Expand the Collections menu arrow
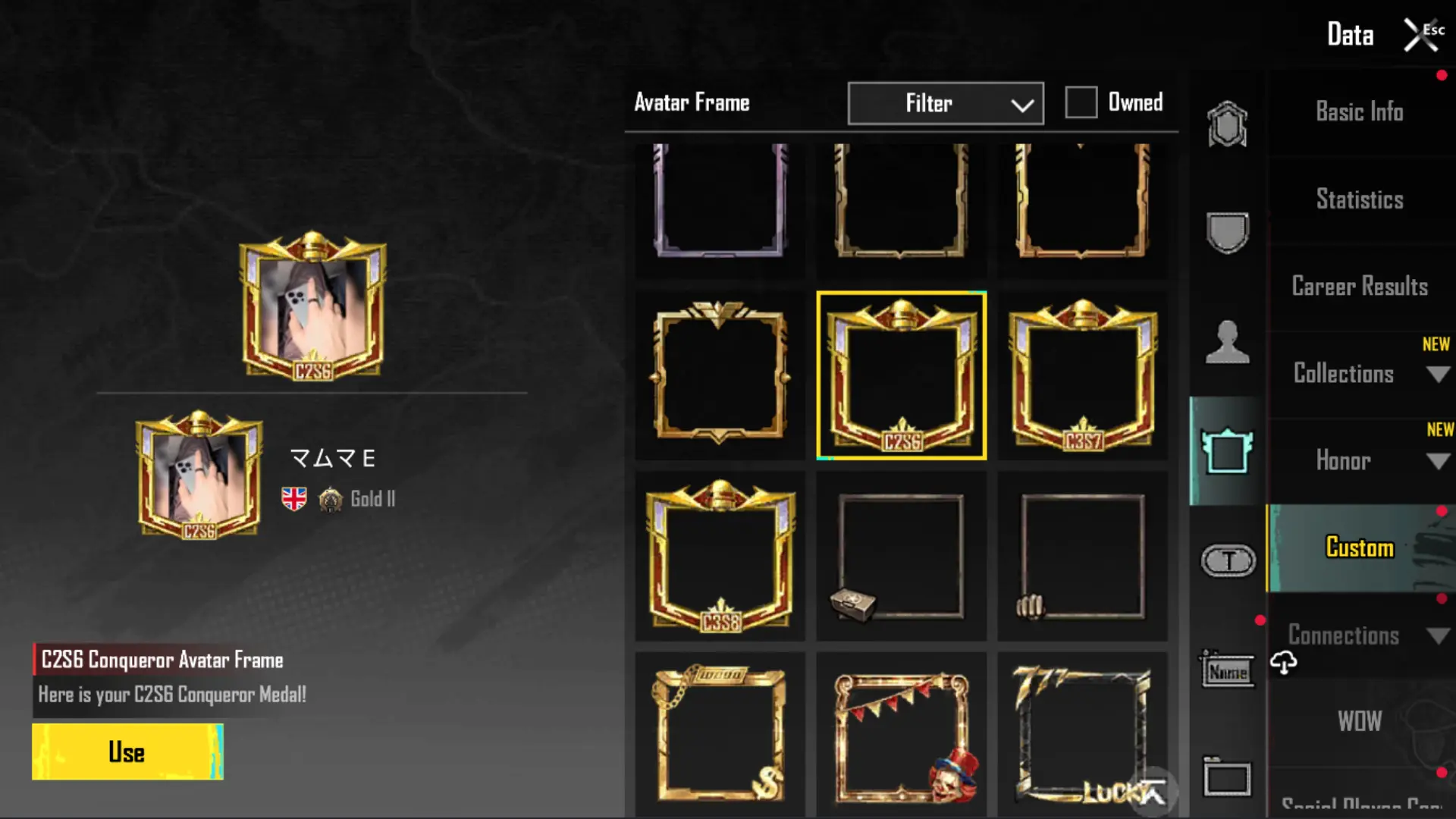 [1437, 374]
